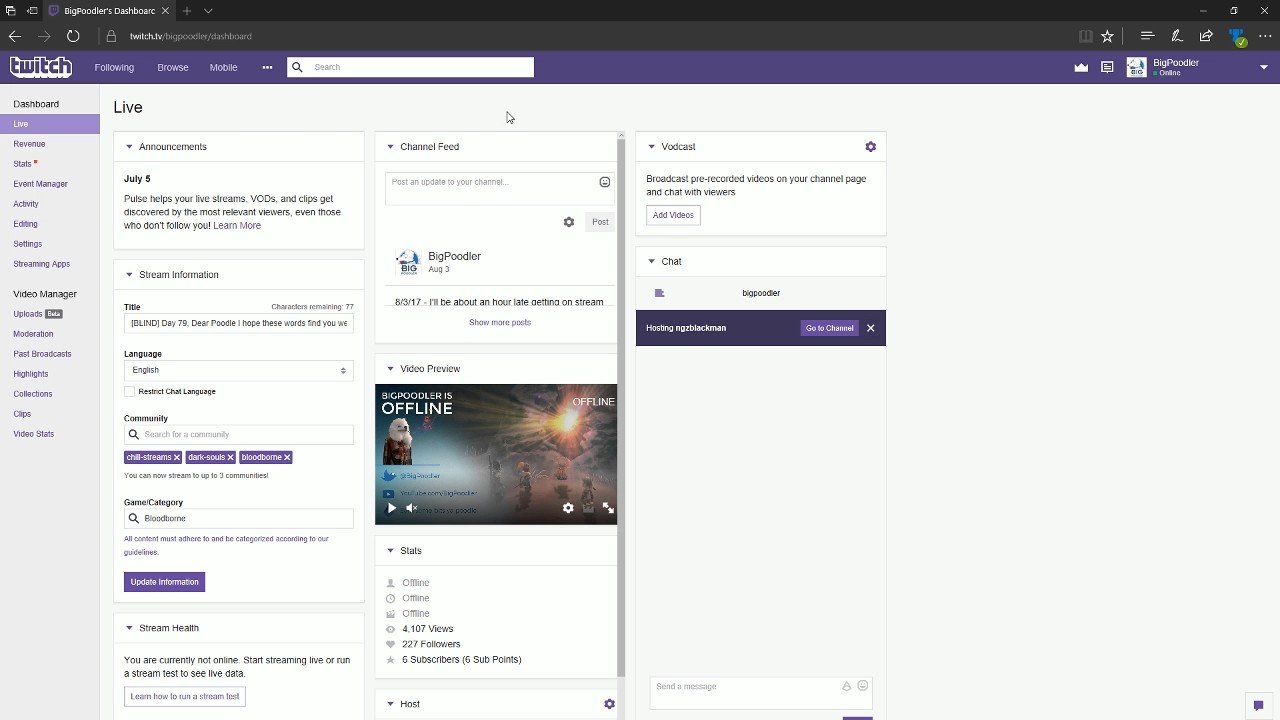Click Learn how to run a stream test

185,697
